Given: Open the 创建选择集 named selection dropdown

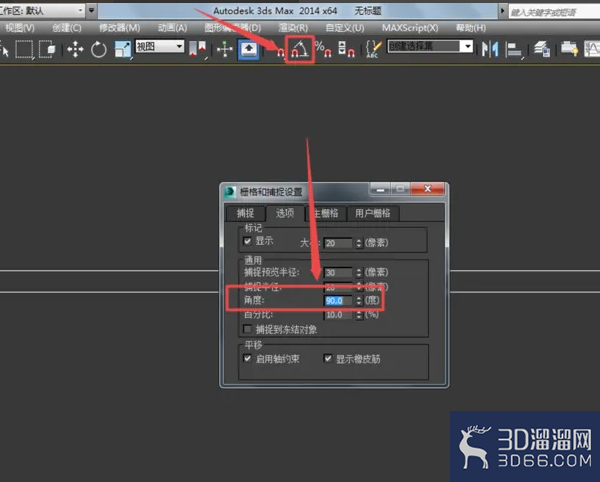Looking at the screenshot, I should 430,46.
